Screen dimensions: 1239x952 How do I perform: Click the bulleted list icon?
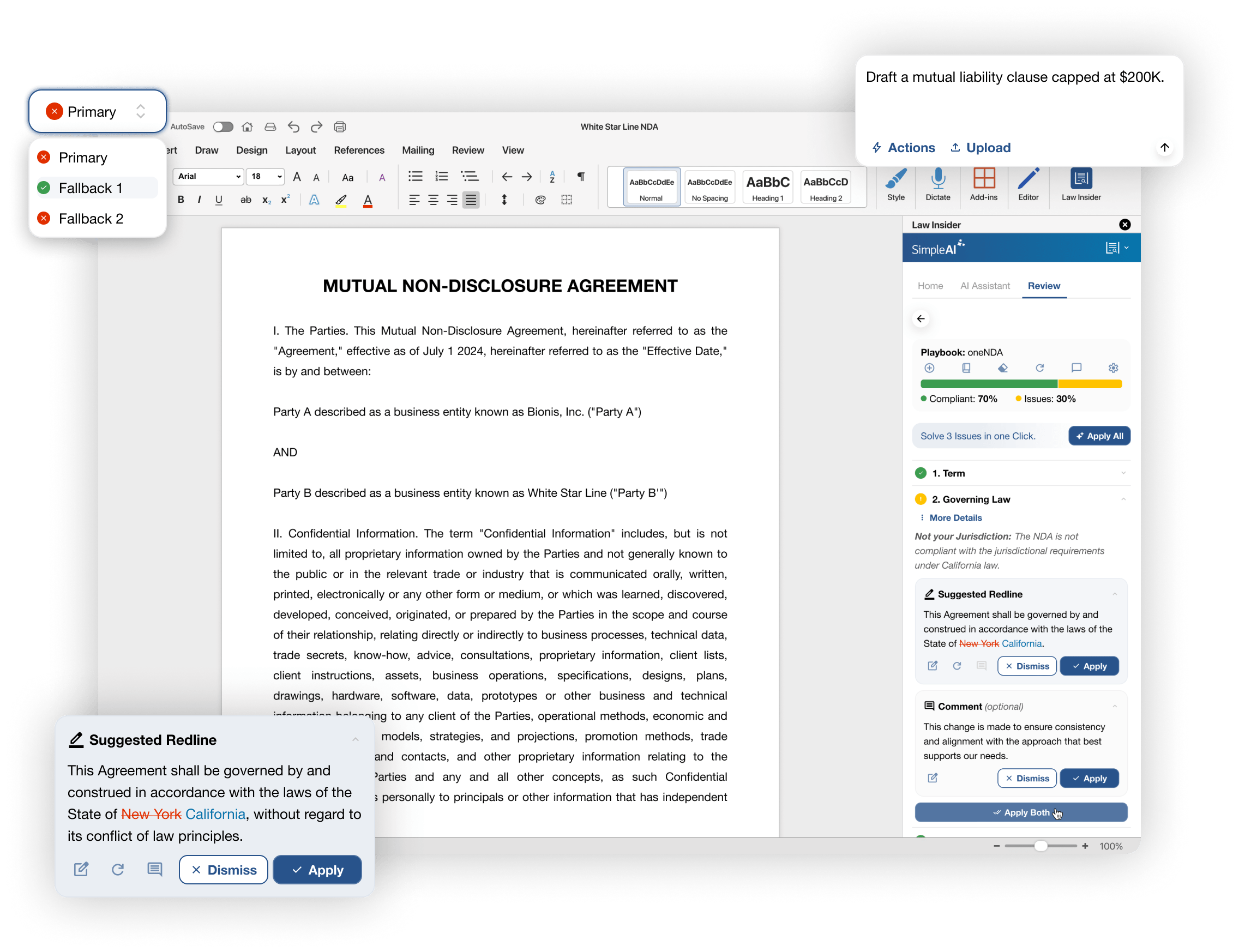[x=415, y=177]
